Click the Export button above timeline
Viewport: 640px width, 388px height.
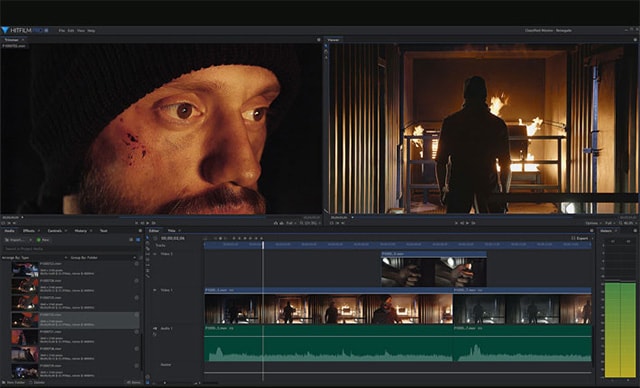[x=580, y=238]
